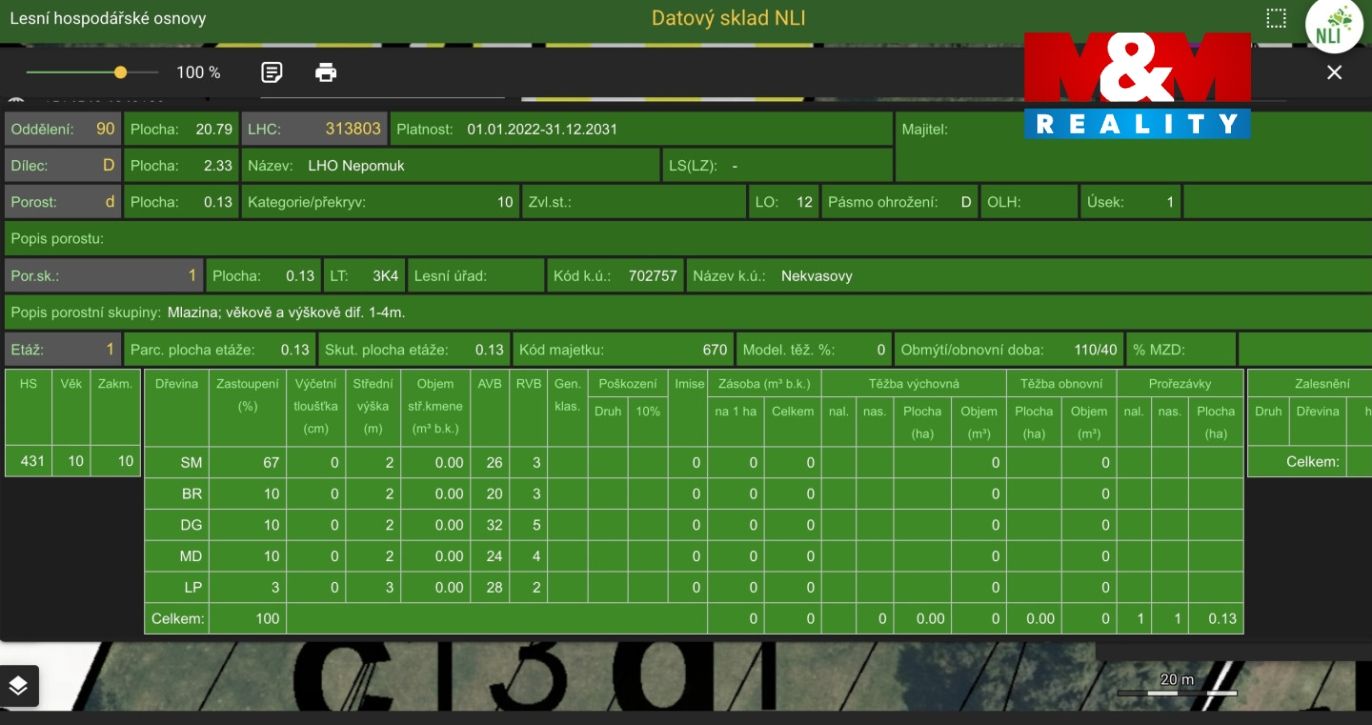1372x725 pixels.
Task: Open the map layers button
Action: pyautogui.click(x=19, y=685)
